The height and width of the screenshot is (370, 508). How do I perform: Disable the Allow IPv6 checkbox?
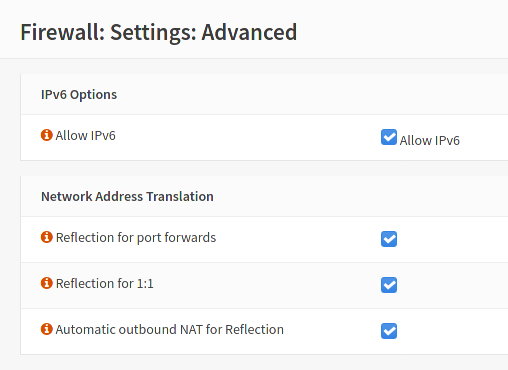click(x=389, y=137)
